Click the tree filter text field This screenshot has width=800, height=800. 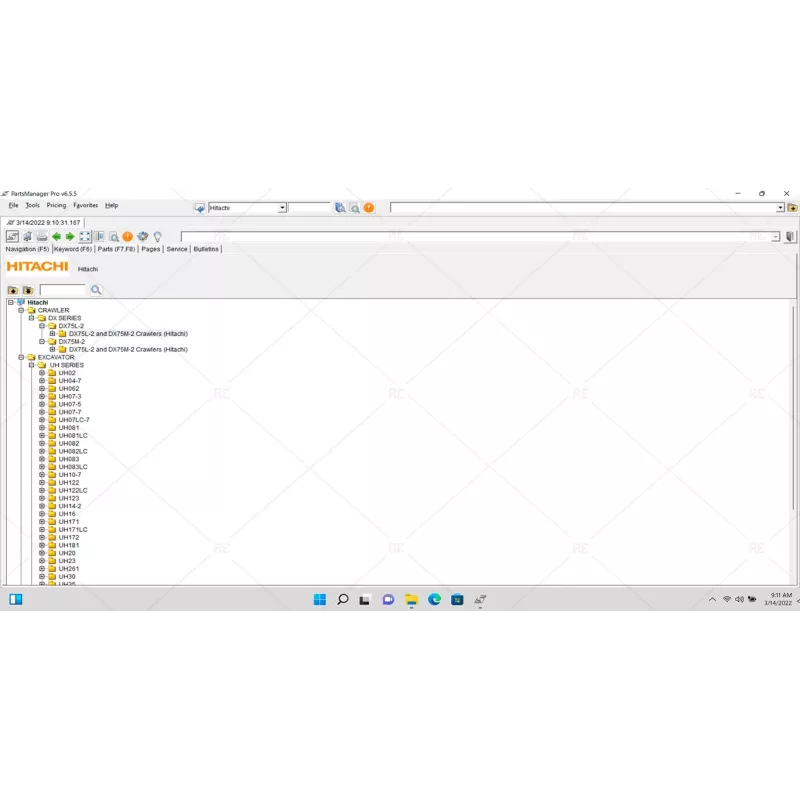tap(62, 290)
